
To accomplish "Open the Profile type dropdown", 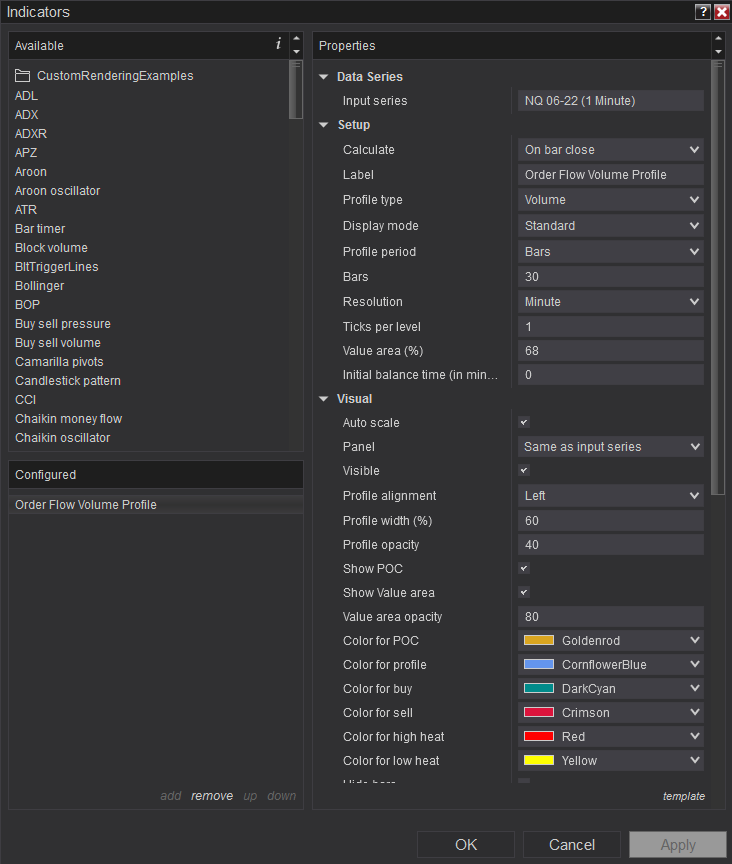I will (611, 200).
